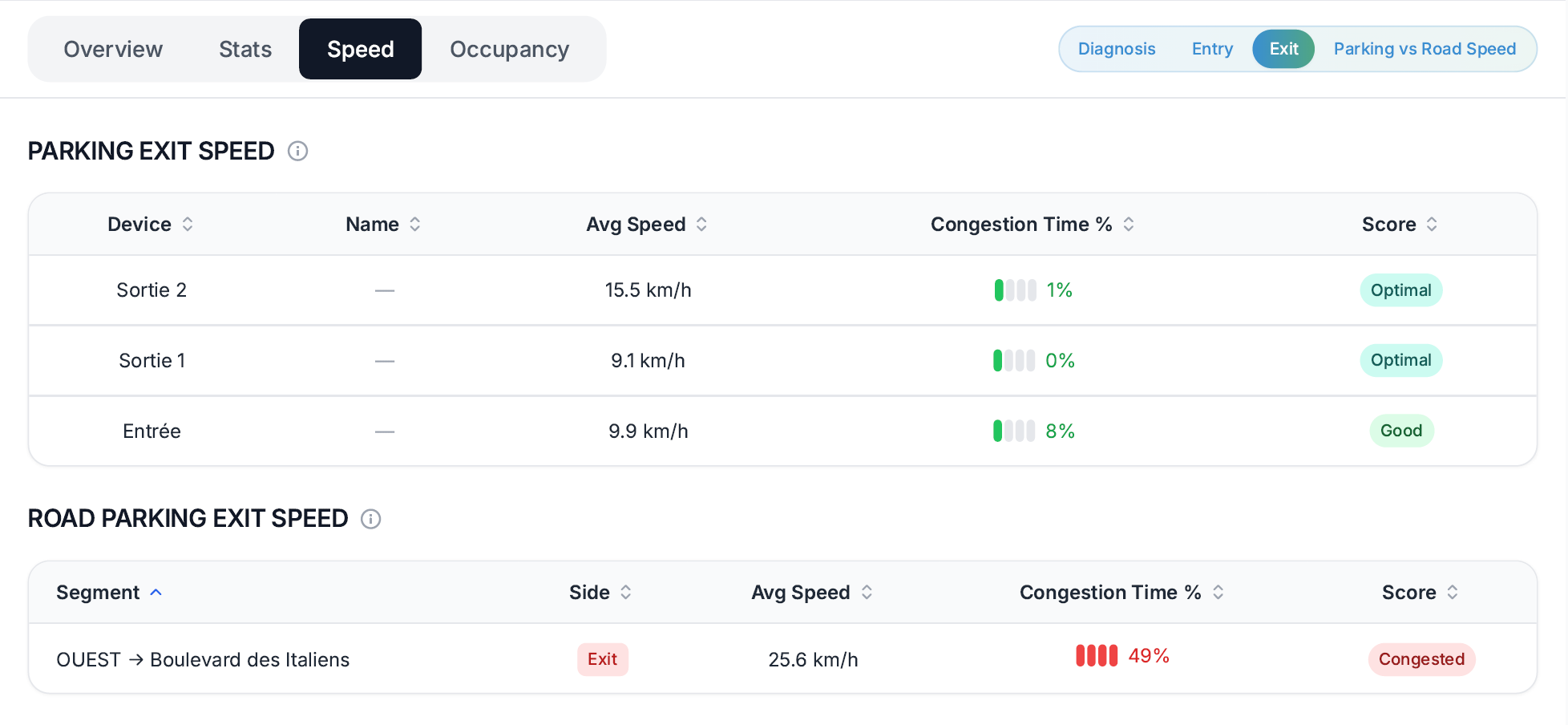Open the Overview tab
This screenshot has height=725, width=1568.
coord(113,49)
